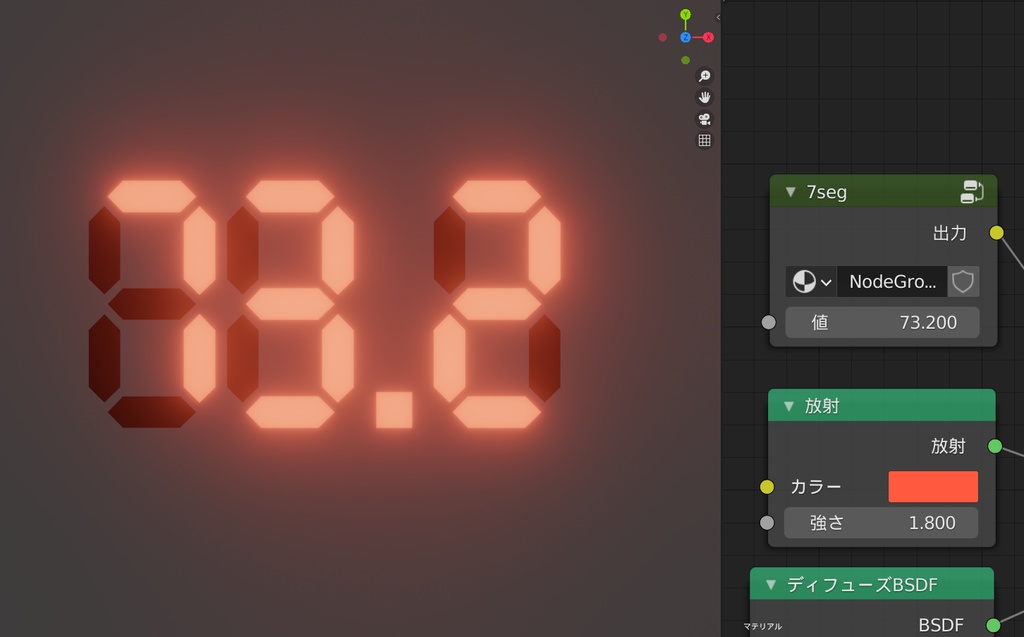1024x637 pixels.
Task: Open the material selection dropdown on 7seg node
Action: click(x=824, y=281)
